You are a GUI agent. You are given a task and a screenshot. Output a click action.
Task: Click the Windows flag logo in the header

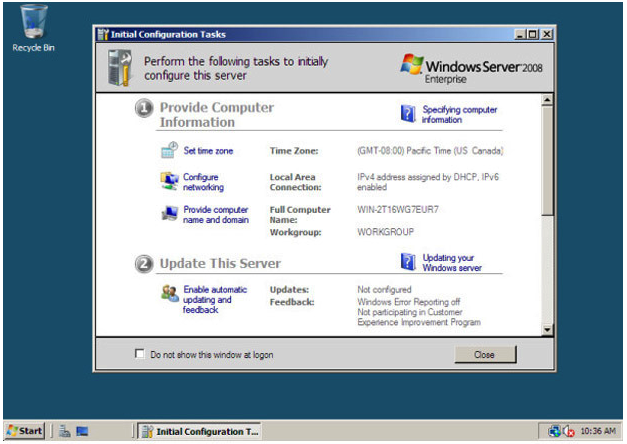tap(411, 64)
